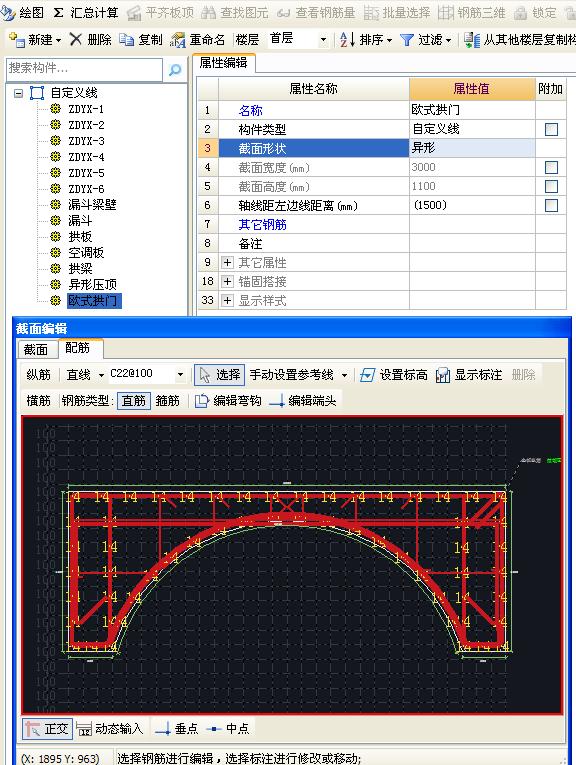
Task: Open the C22@100 rebar spec dropdown
Action: coord(180,375)
